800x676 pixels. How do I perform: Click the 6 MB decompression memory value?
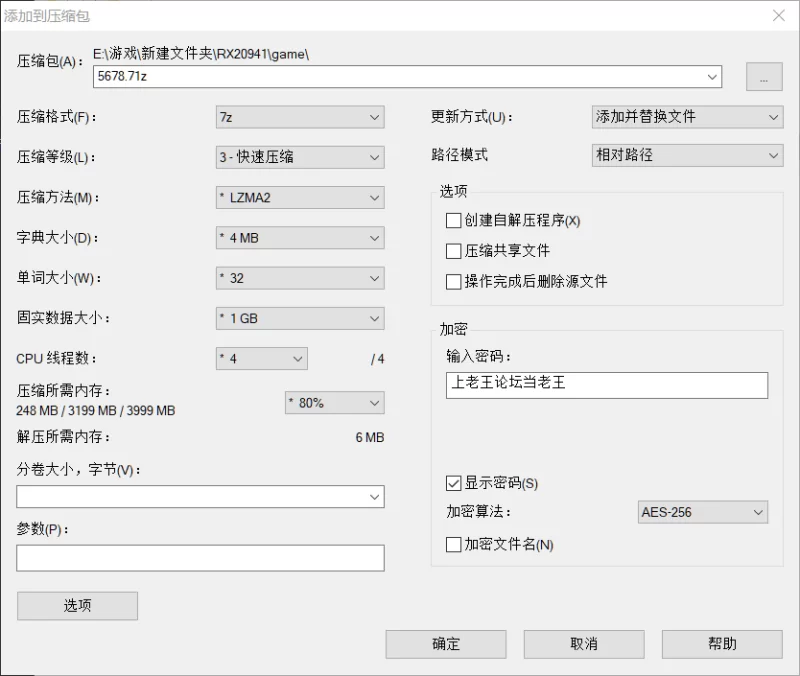pos(370,437)
